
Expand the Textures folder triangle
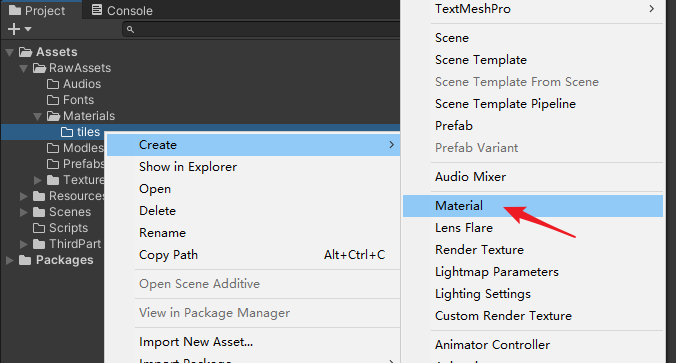(38, 180)
